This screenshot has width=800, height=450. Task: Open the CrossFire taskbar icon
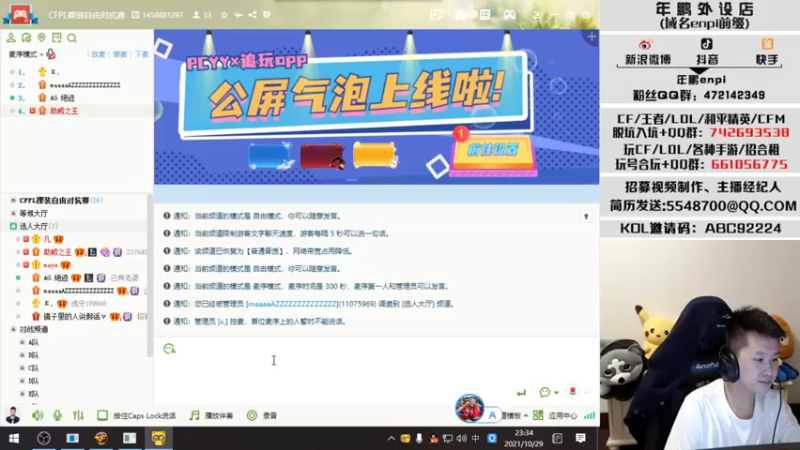coord(101,438)
